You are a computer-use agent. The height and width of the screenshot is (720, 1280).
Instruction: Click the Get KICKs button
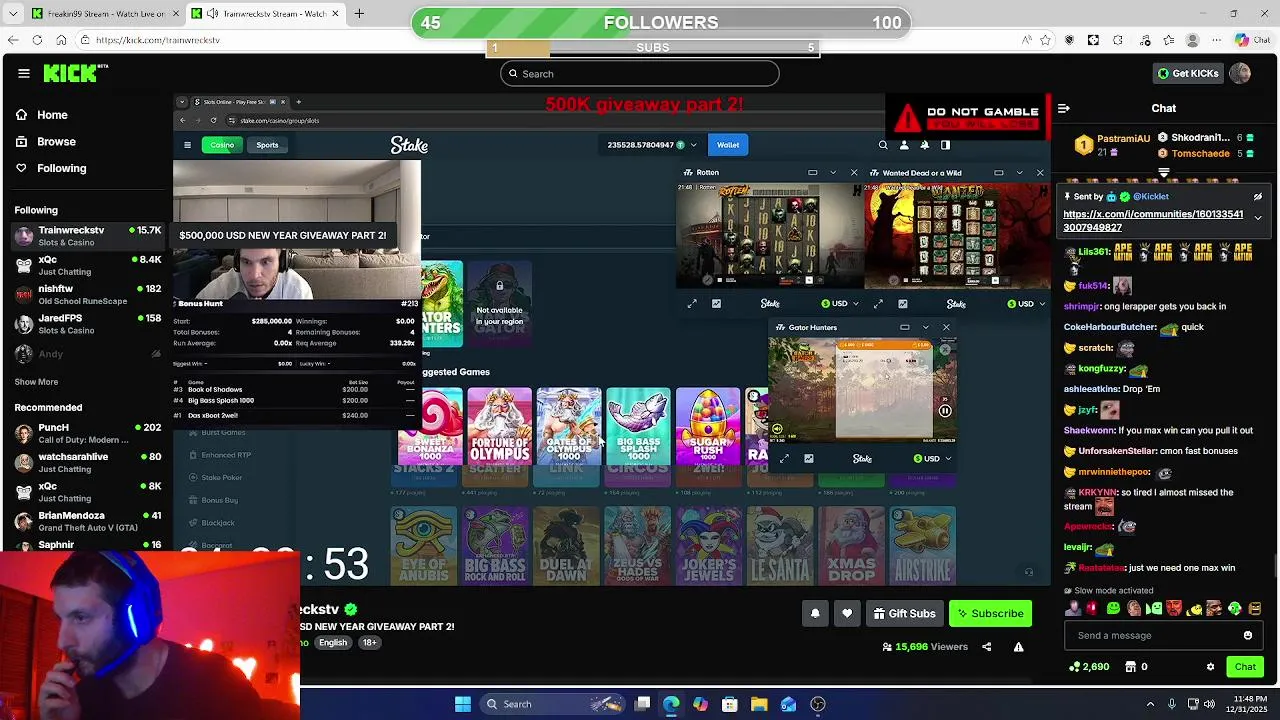(x=1188, y=73)
